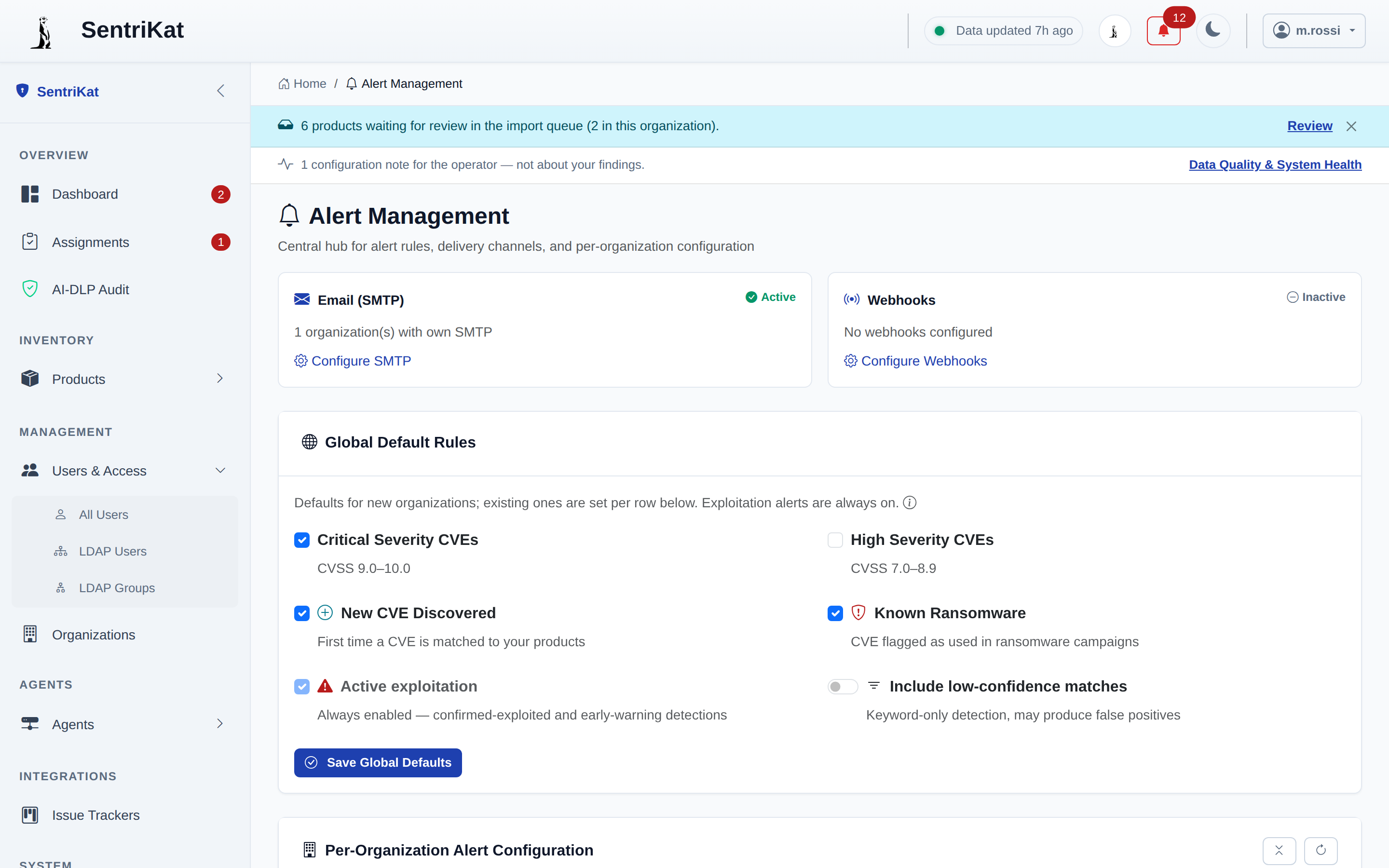Click the Global Default Rules globe icon

tap(309, 441)
